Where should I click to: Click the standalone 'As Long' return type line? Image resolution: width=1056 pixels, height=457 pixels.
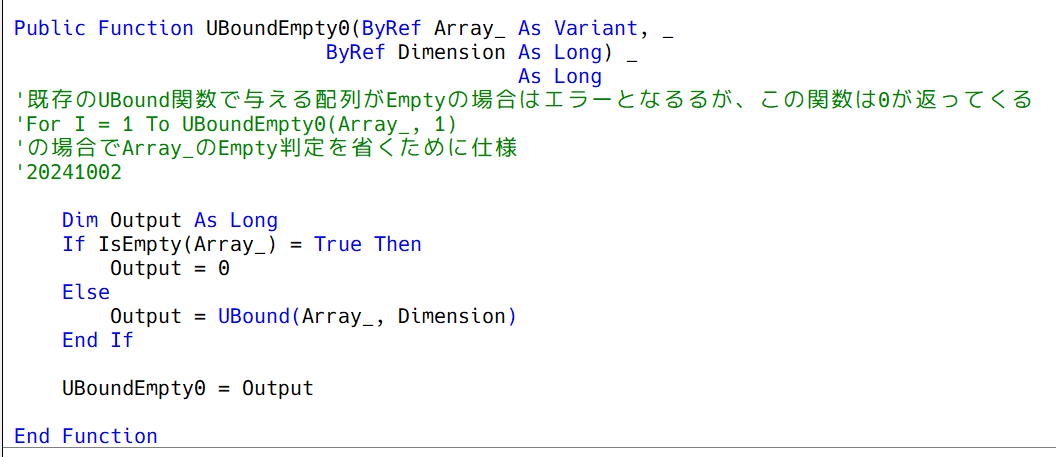coord(560,76)
